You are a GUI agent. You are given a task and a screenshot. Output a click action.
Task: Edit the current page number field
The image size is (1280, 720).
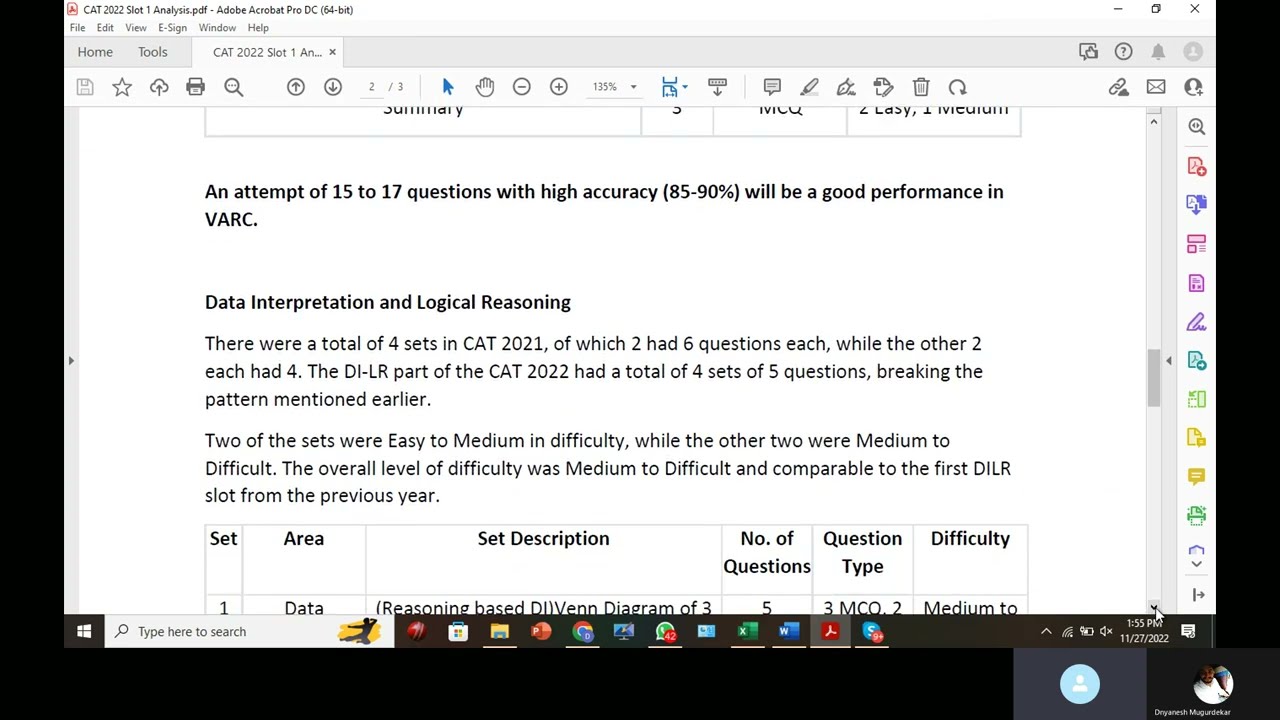[371, 87]
